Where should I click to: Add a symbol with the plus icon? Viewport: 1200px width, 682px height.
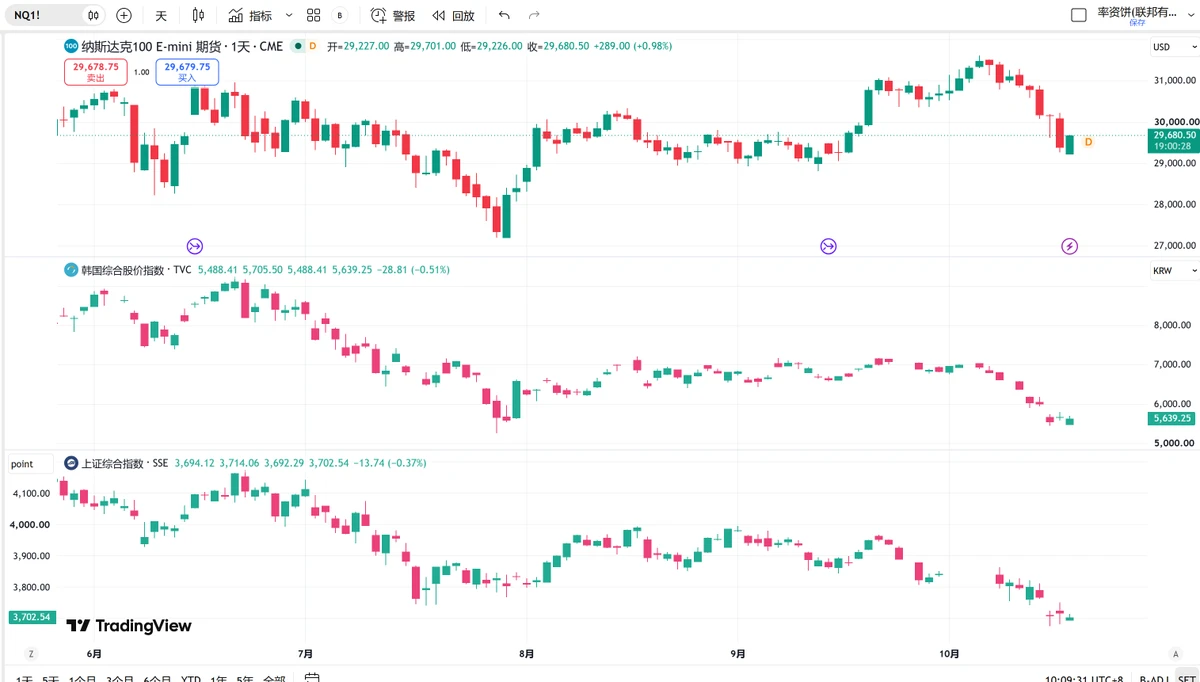click(124, 15)
